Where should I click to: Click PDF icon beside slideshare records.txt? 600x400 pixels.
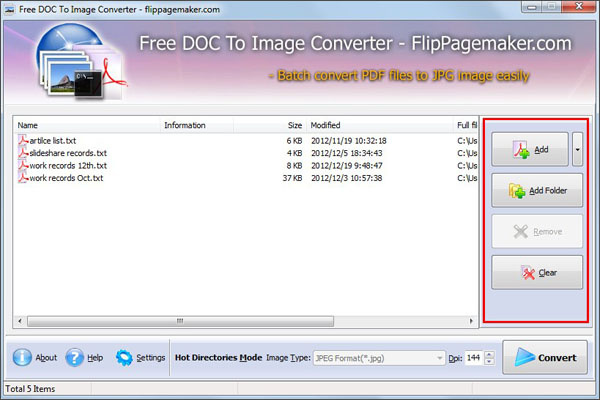tap(23, 153)
